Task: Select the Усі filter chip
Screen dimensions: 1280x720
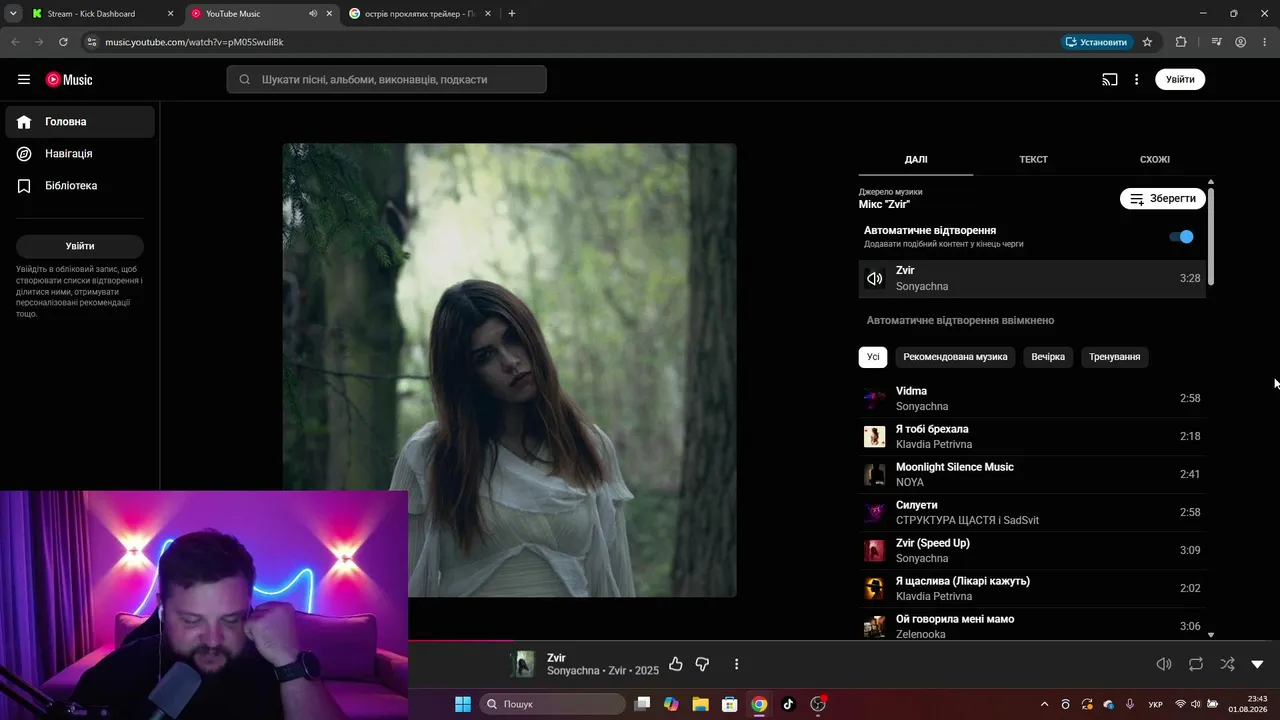Action: coord(873,357)
